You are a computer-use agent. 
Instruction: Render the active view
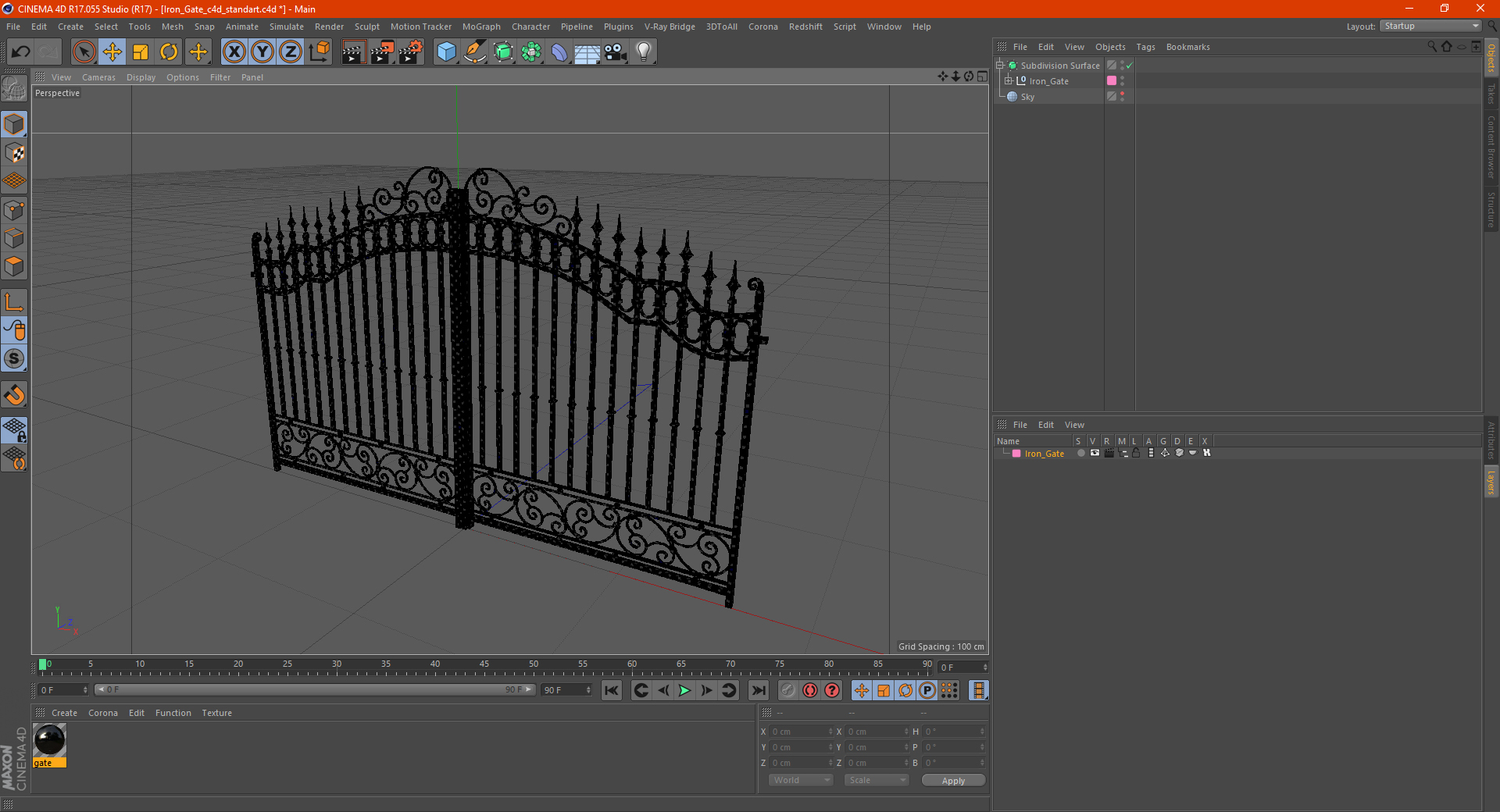coord(353,52)
